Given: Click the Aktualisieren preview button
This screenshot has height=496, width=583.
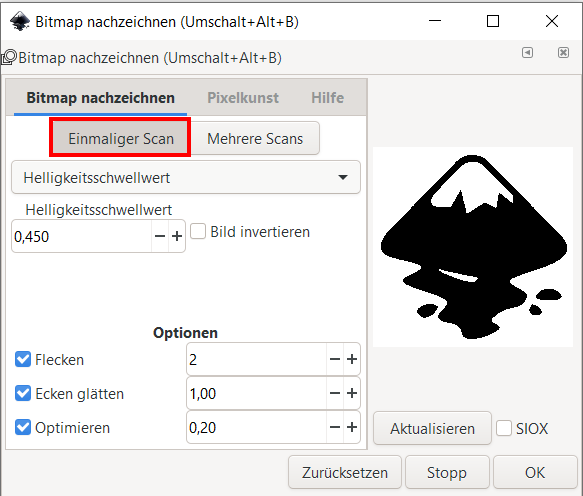Looking at the screenshot, I should click(x=432, y=428).
